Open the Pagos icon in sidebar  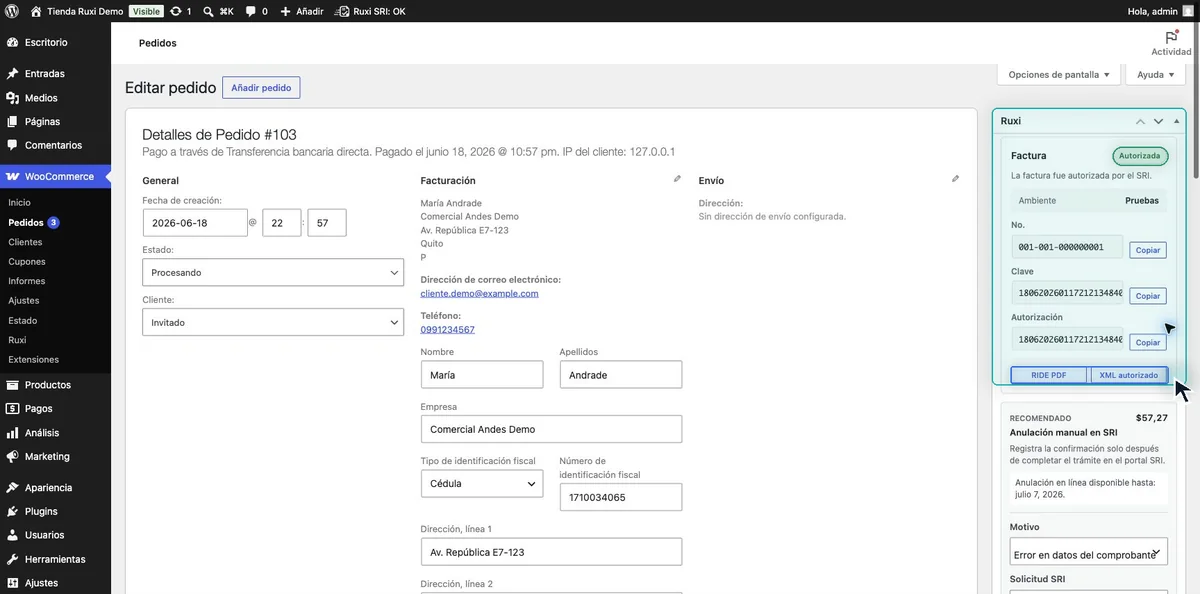[12, 409]
